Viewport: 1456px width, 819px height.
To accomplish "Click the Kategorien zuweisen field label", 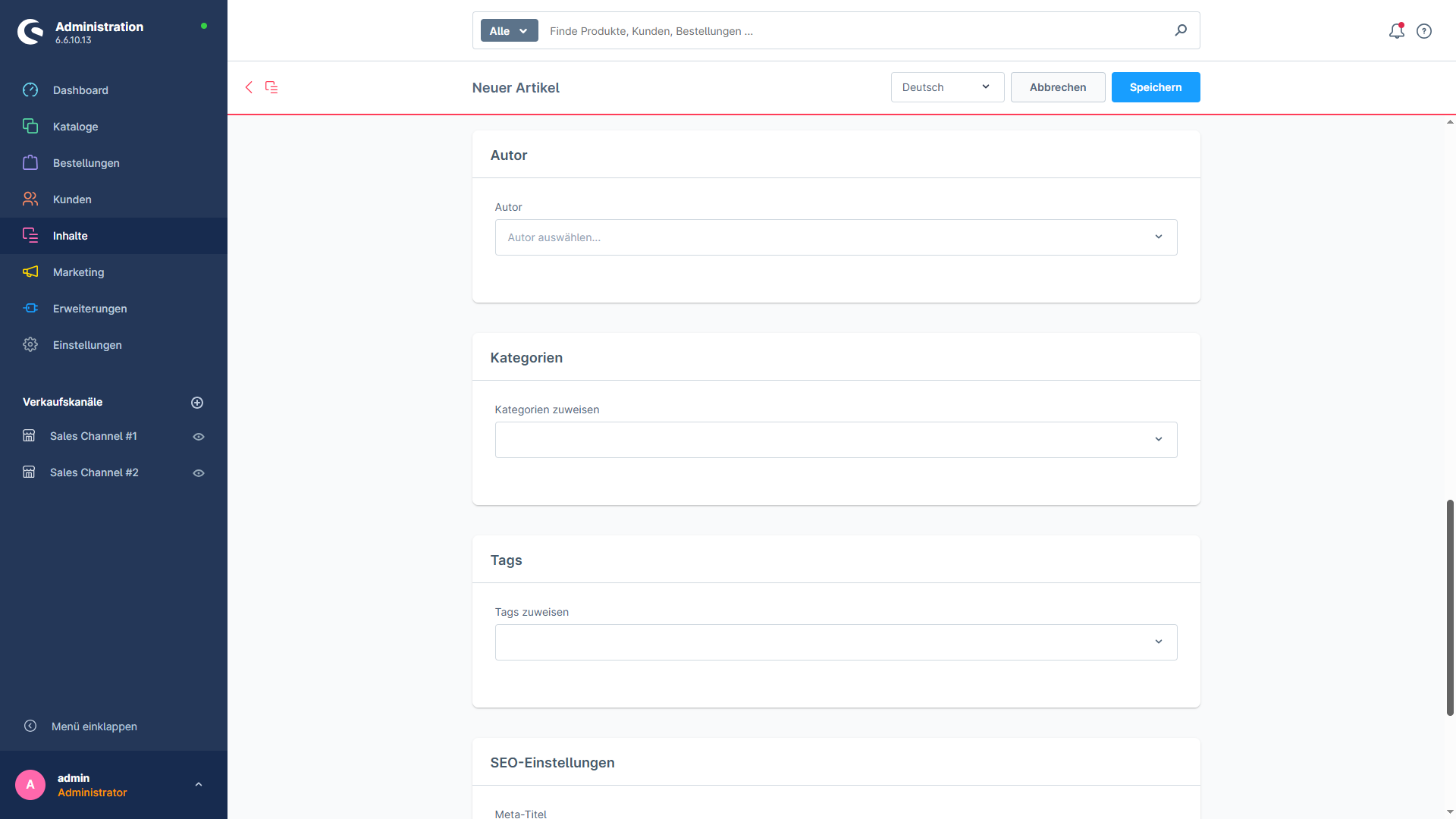I will 547,409.
